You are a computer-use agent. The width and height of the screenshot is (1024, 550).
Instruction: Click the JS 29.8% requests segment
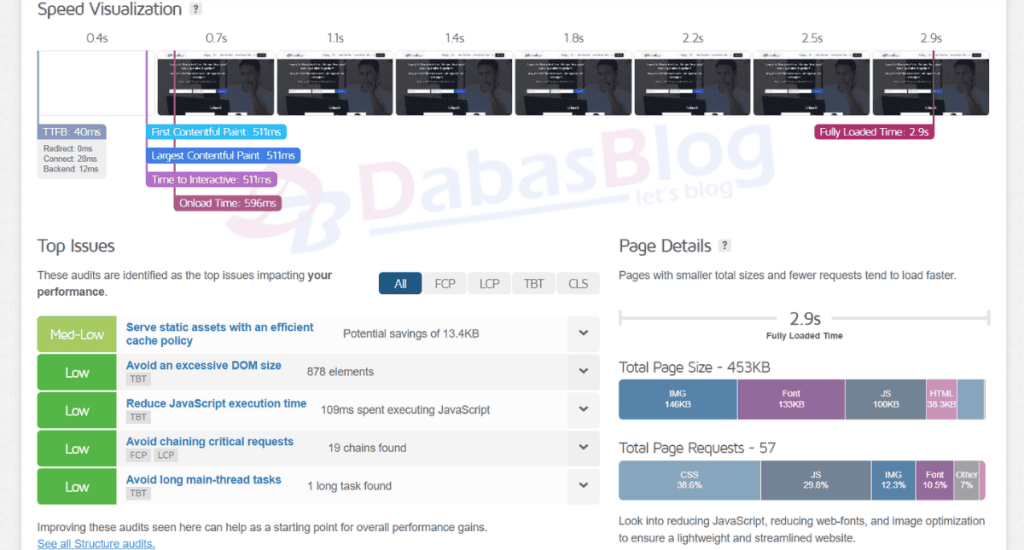[x=816, y=480]
